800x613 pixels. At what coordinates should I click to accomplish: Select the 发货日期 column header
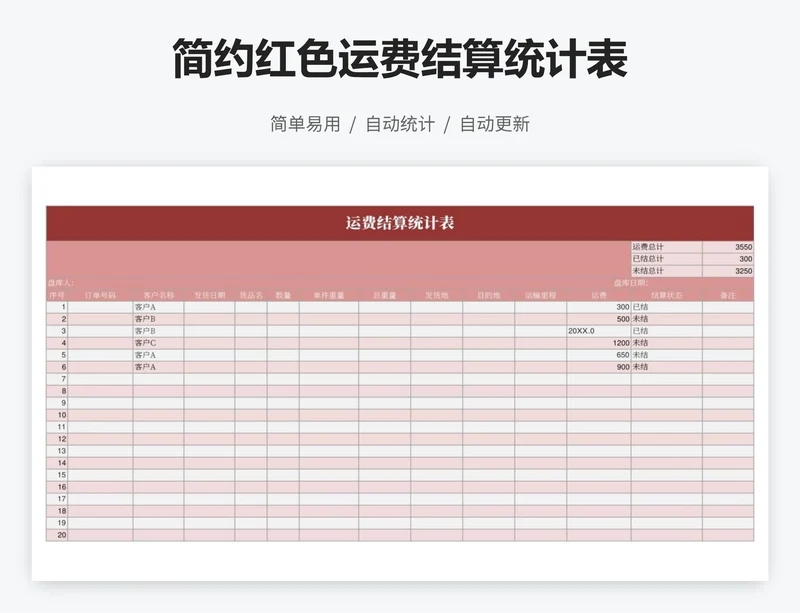(x=209, y=295)
